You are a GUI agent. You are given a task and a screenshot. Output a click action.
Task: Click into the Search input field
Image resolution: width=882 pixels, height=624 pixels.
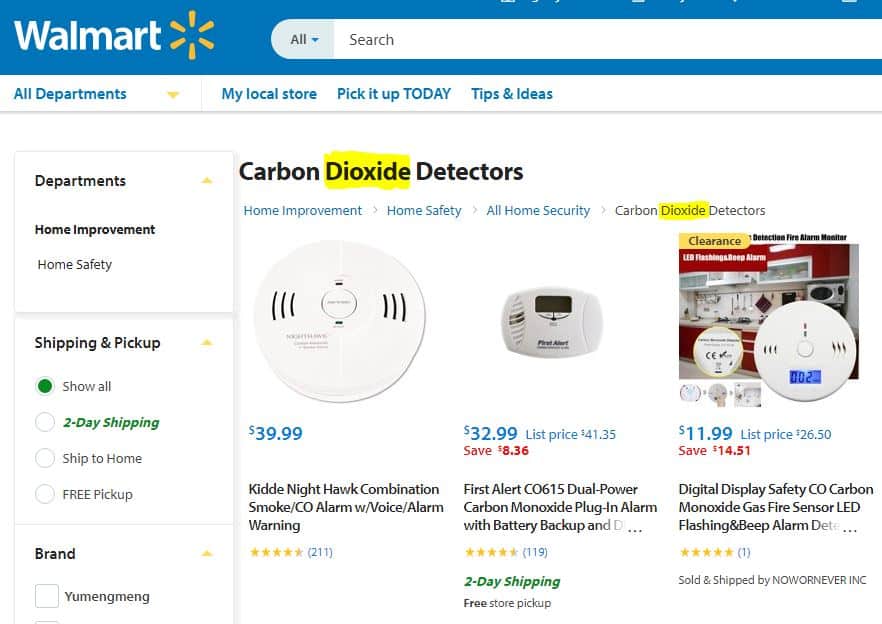(x=600, y=40)
